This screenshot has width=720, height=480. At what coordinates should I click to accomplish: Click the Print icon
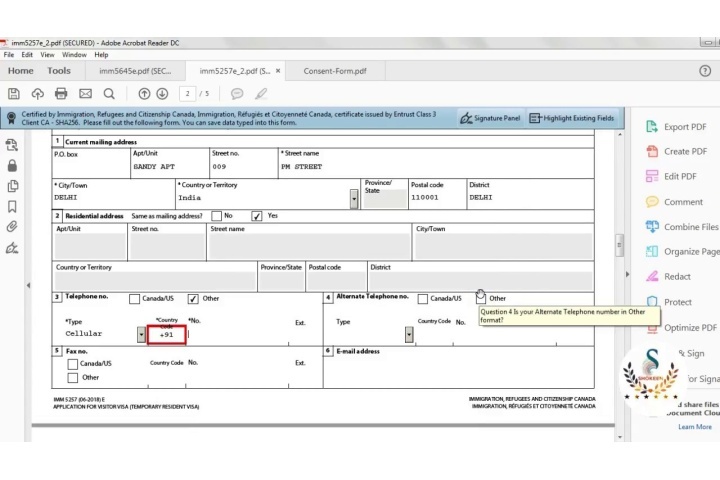tap(61, 94)
